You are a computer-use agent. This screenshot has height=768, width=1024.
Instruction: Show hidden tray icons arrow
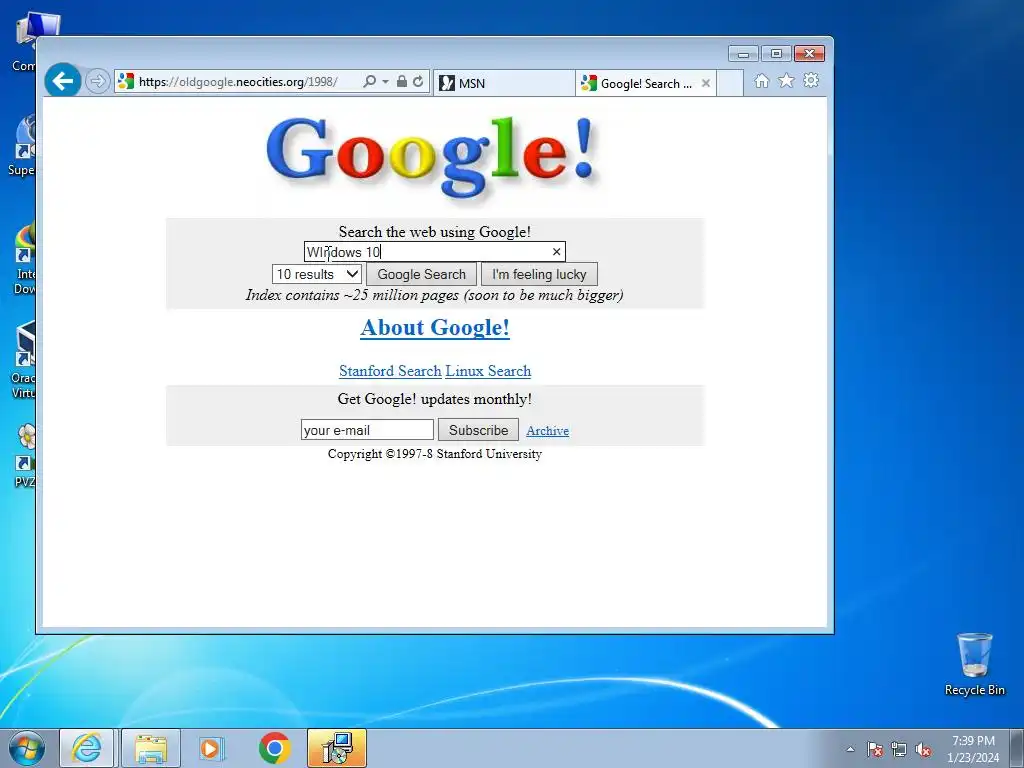coord(850,749)
